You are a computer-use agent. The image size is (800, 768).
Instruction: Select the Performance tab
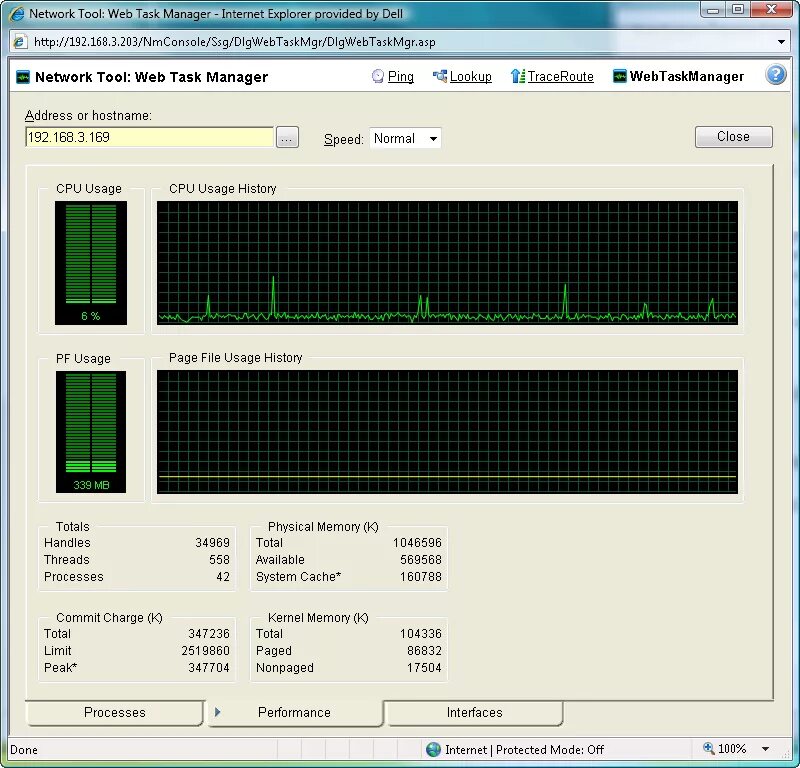(294, 712)
